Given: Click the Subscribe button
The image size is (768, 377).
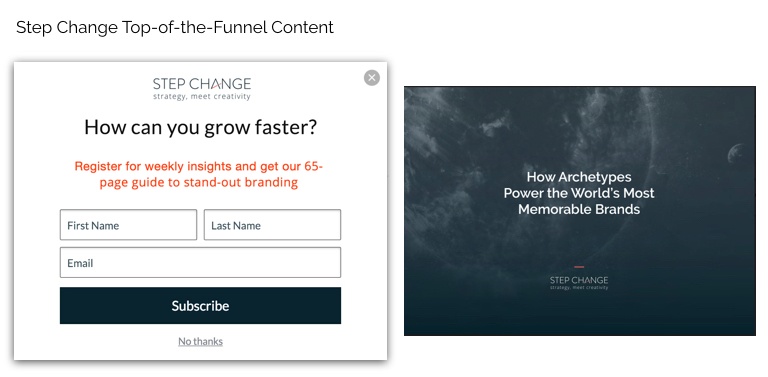Looking at the screenshot, I should [x=200, y=306].
